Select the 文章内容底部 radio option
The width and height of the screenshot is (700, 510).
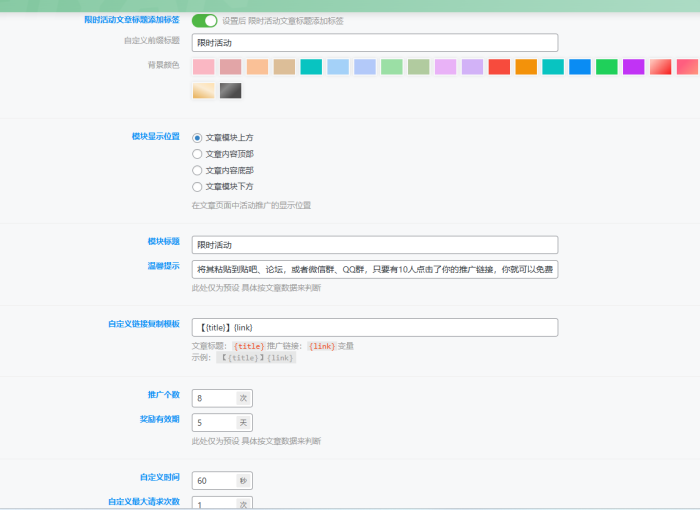[x=197, y=170]
